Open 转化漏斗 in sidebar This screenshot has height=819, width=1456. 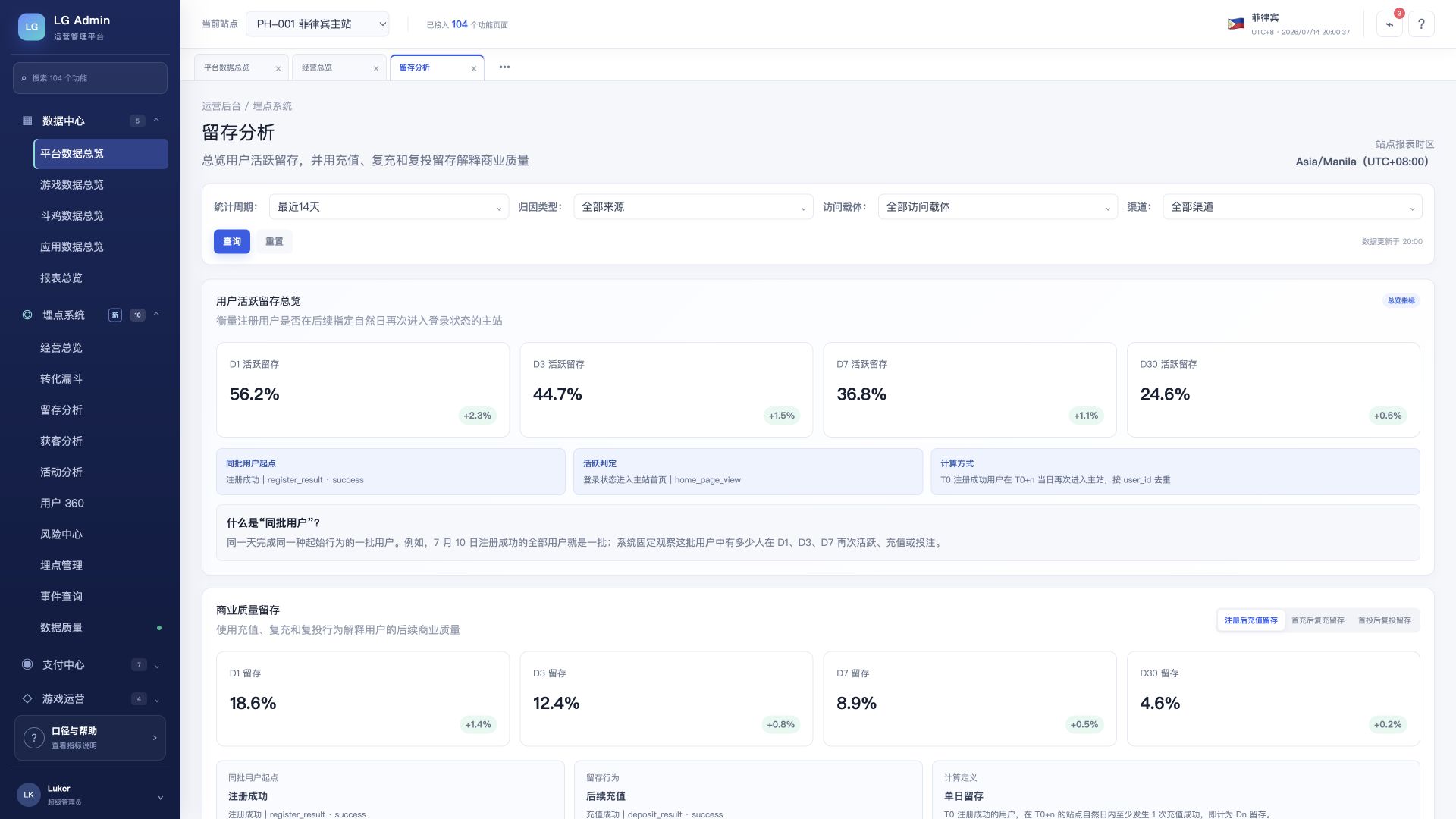[101, 379]
